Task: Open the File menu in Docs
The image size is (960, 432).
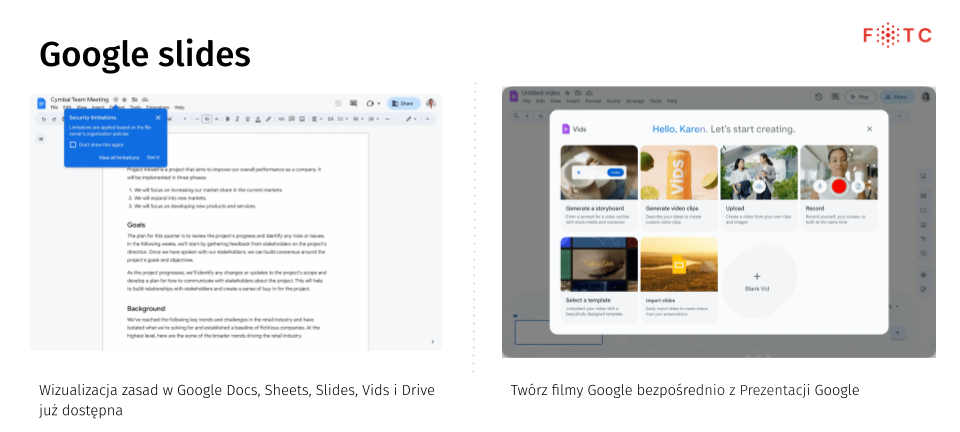Action: pos(54,107)
